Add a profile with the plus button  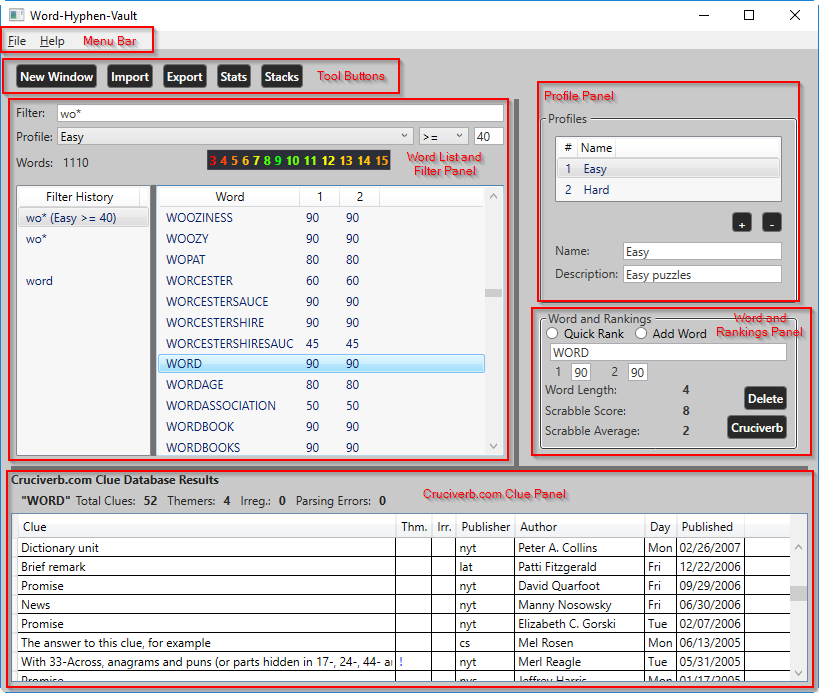[x=742, y=223]
